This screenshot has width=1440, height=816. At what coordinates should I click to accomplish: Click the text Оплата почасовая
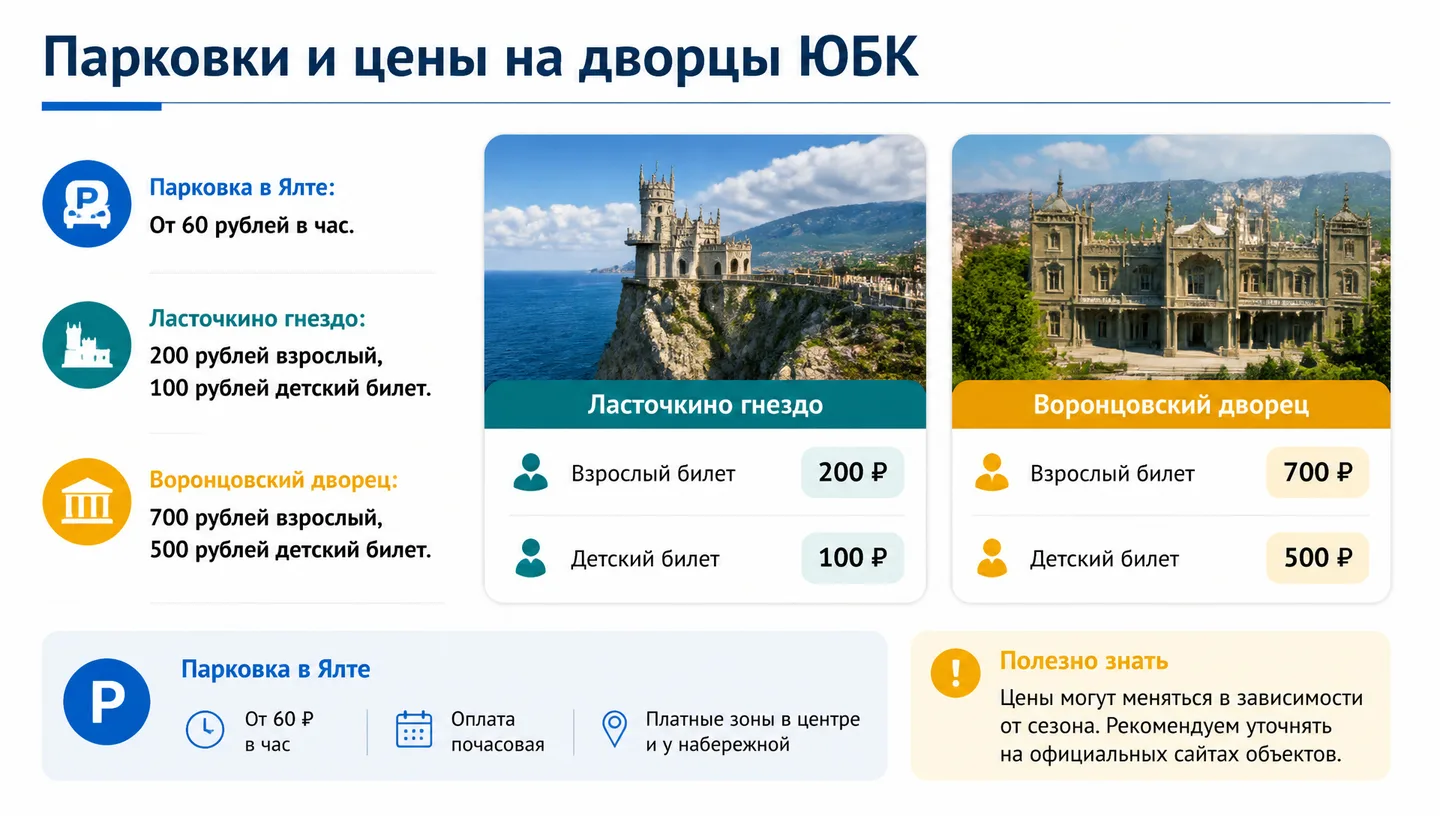click(497, 732)
